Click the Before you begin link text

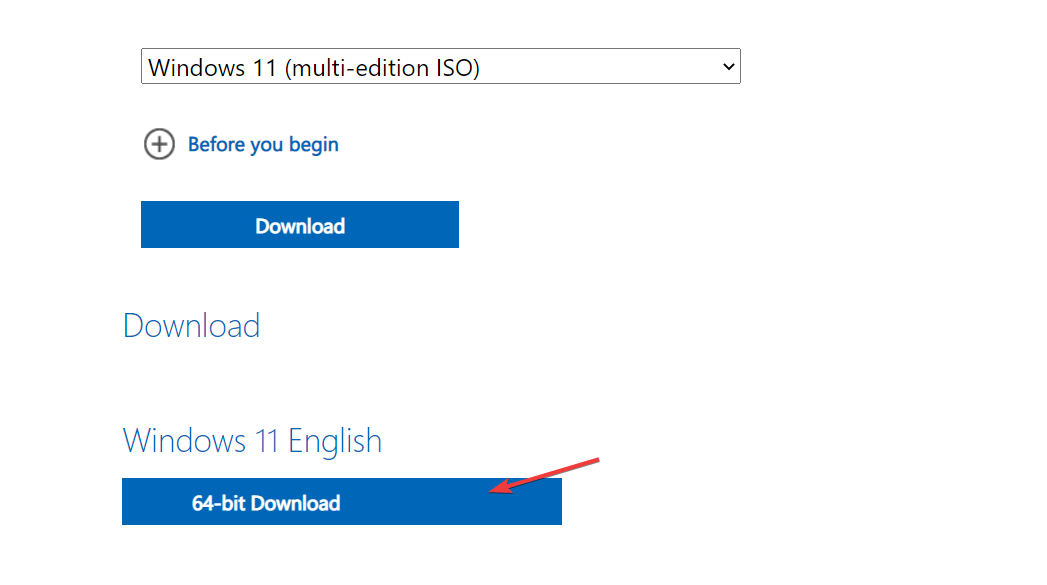click(x=263, y=144)
